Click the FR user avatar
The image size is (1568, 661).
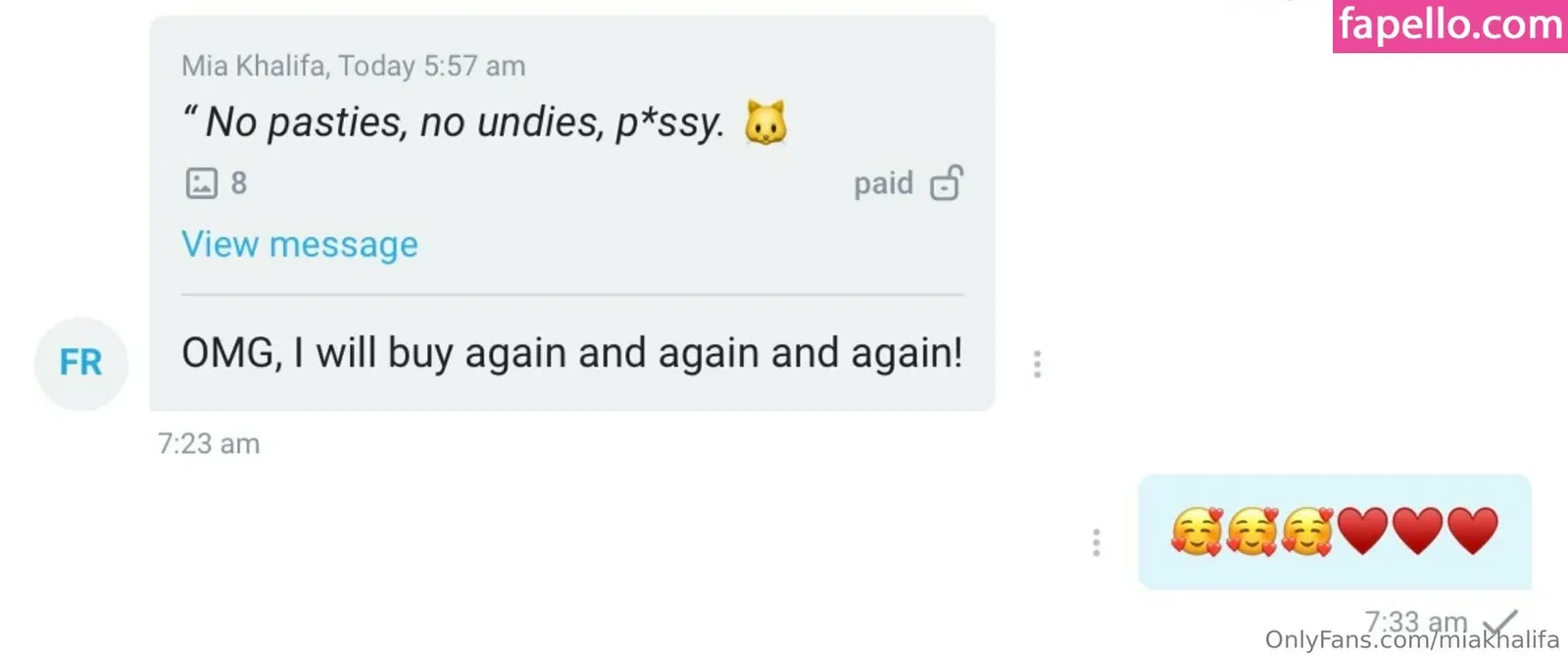point(81,363)
